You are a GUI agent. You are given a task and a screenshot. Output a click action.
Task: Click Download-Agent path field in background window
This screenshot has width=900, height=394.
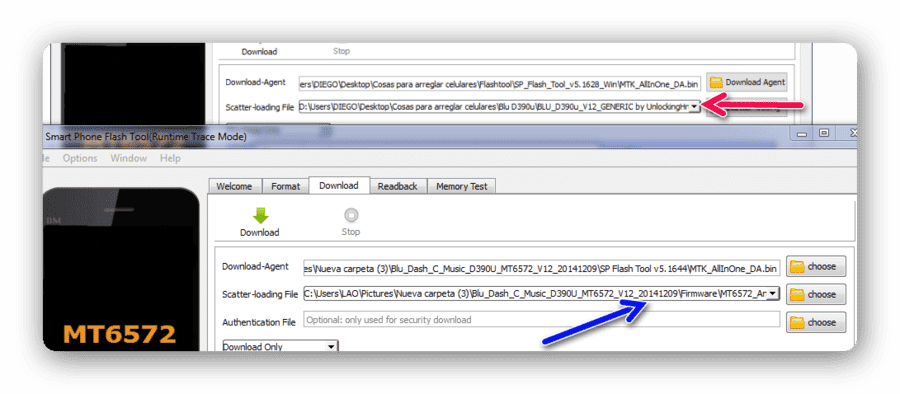tap(499, 84)
